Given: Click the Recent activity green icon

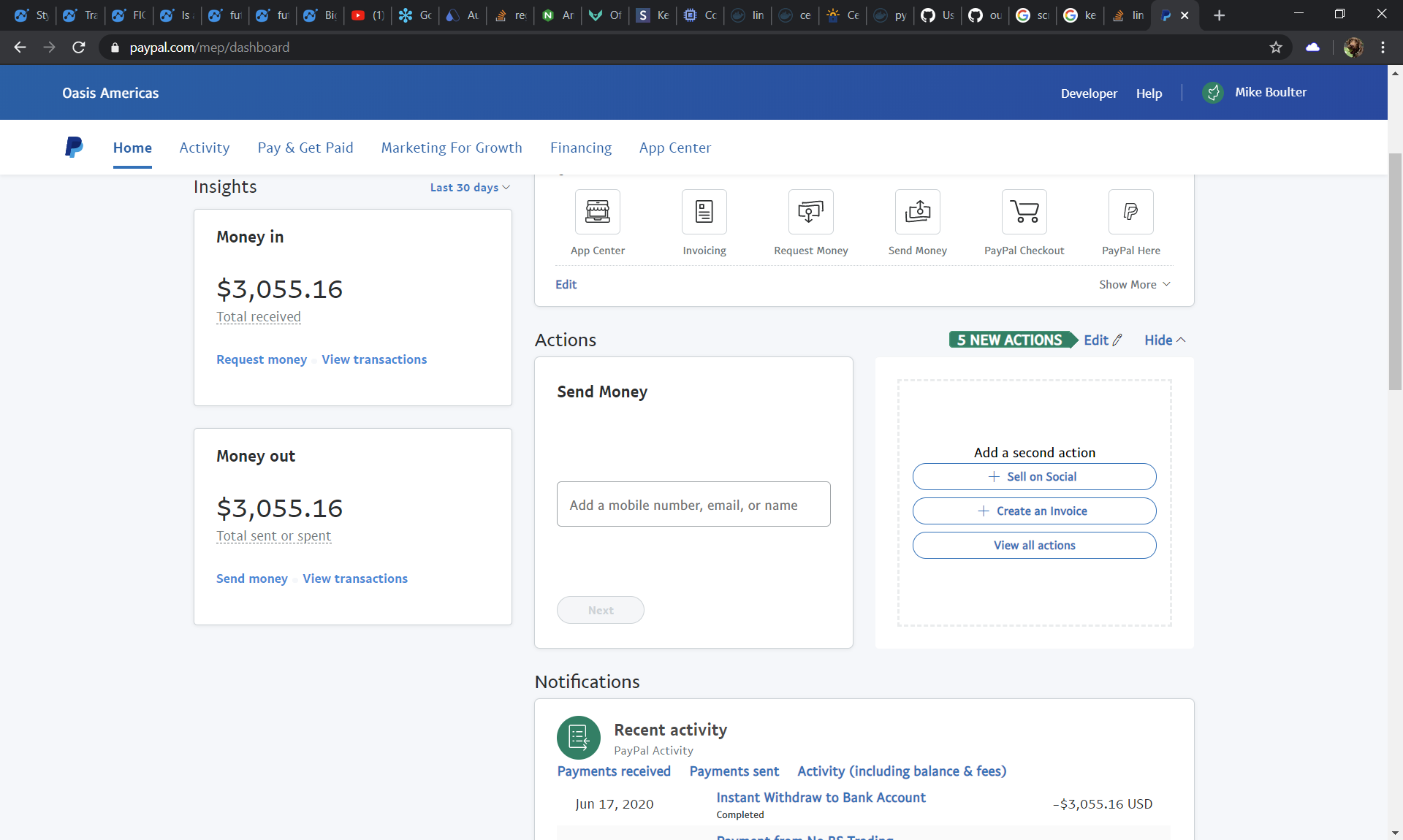Looking at the screenshot, I should pos(579,738).
